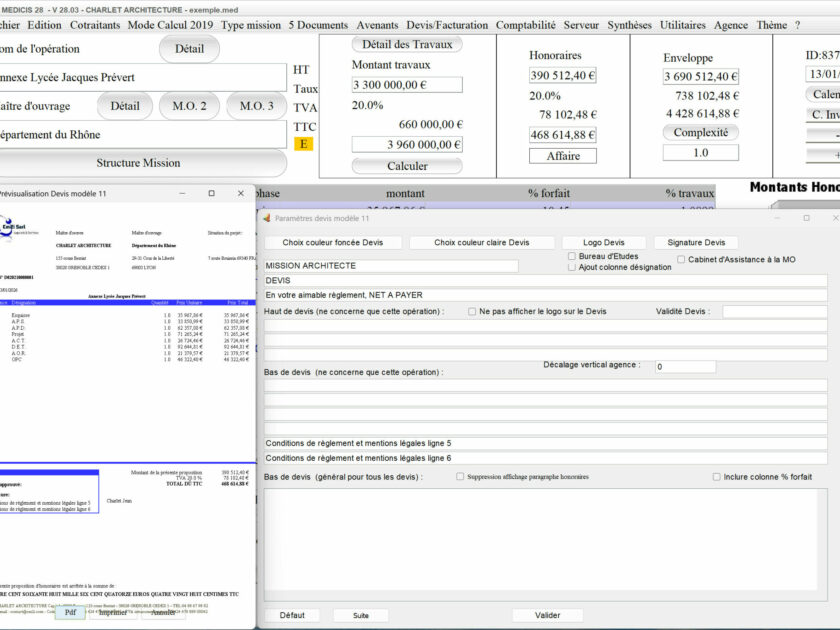Screen dimensions: 840x630
Task: Open the question mark help menu
Action: click(x=797, y=25)
